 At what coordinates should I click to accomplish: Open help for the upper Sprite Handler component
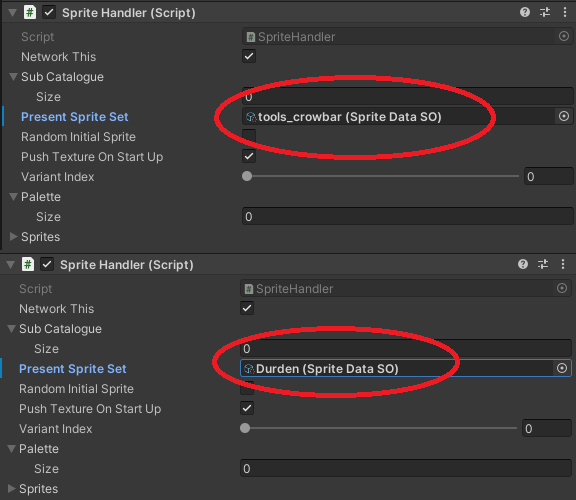click(x=525, y=12)
